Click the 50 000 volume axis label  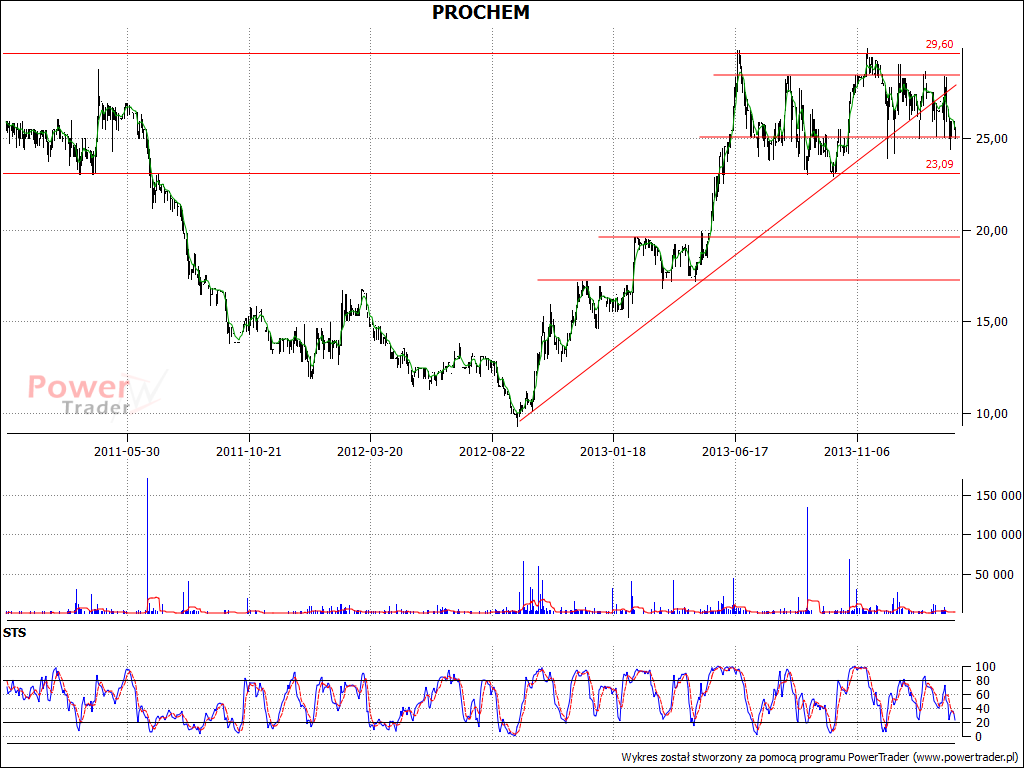tap(995, 575)
